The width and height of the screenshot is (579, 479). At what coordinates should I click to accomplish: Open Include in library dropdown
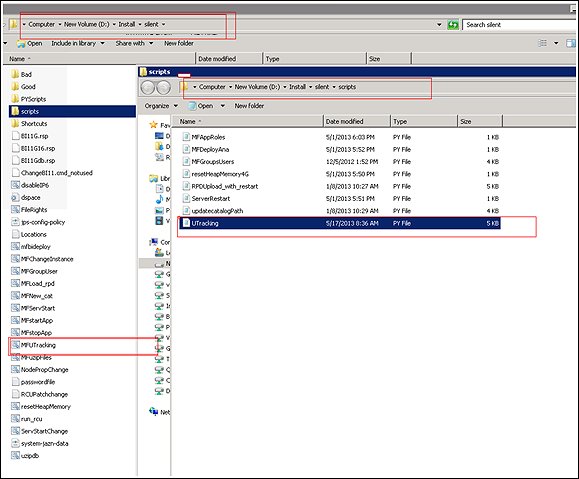point(78,44)
